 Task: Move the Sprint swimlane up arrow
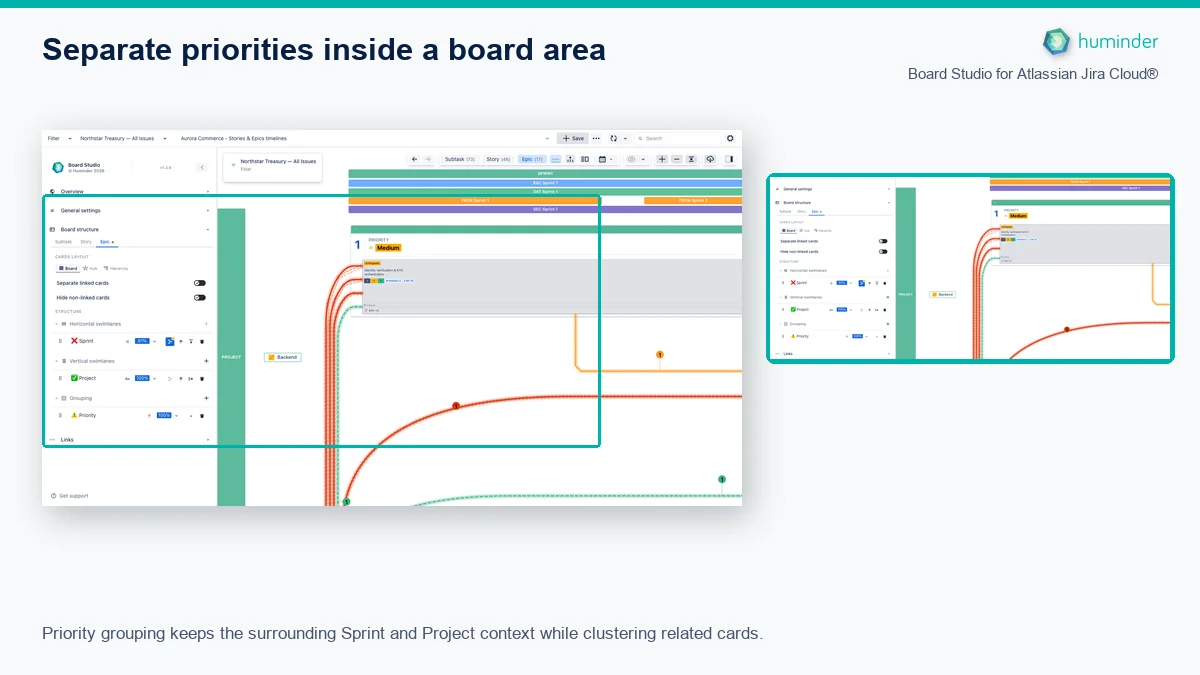pos(181,341)
